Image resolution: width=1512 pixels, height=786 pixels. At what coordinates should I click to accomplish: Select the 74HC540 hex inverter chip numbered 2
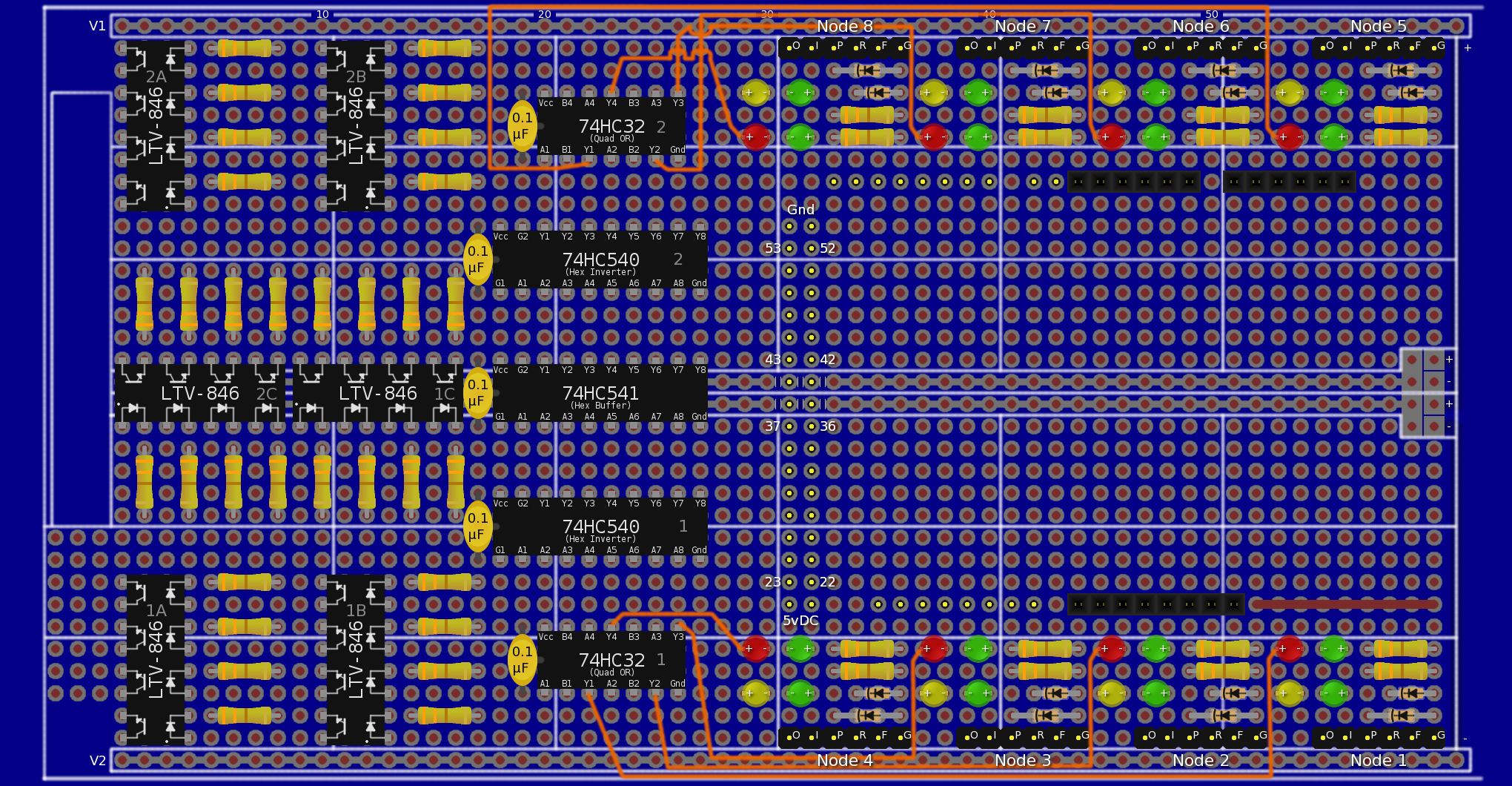[x=600, y=260]
